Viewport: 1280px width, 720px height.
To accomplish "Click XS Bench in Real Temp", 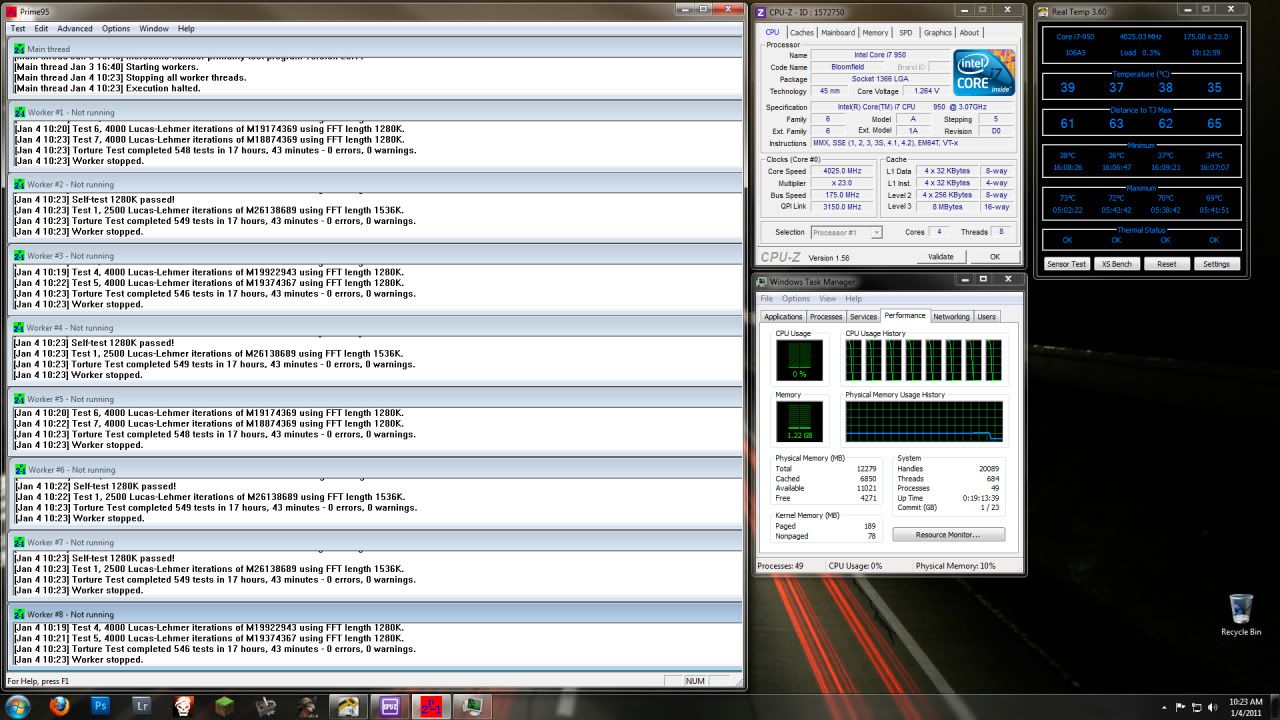I will point(1116,264).
